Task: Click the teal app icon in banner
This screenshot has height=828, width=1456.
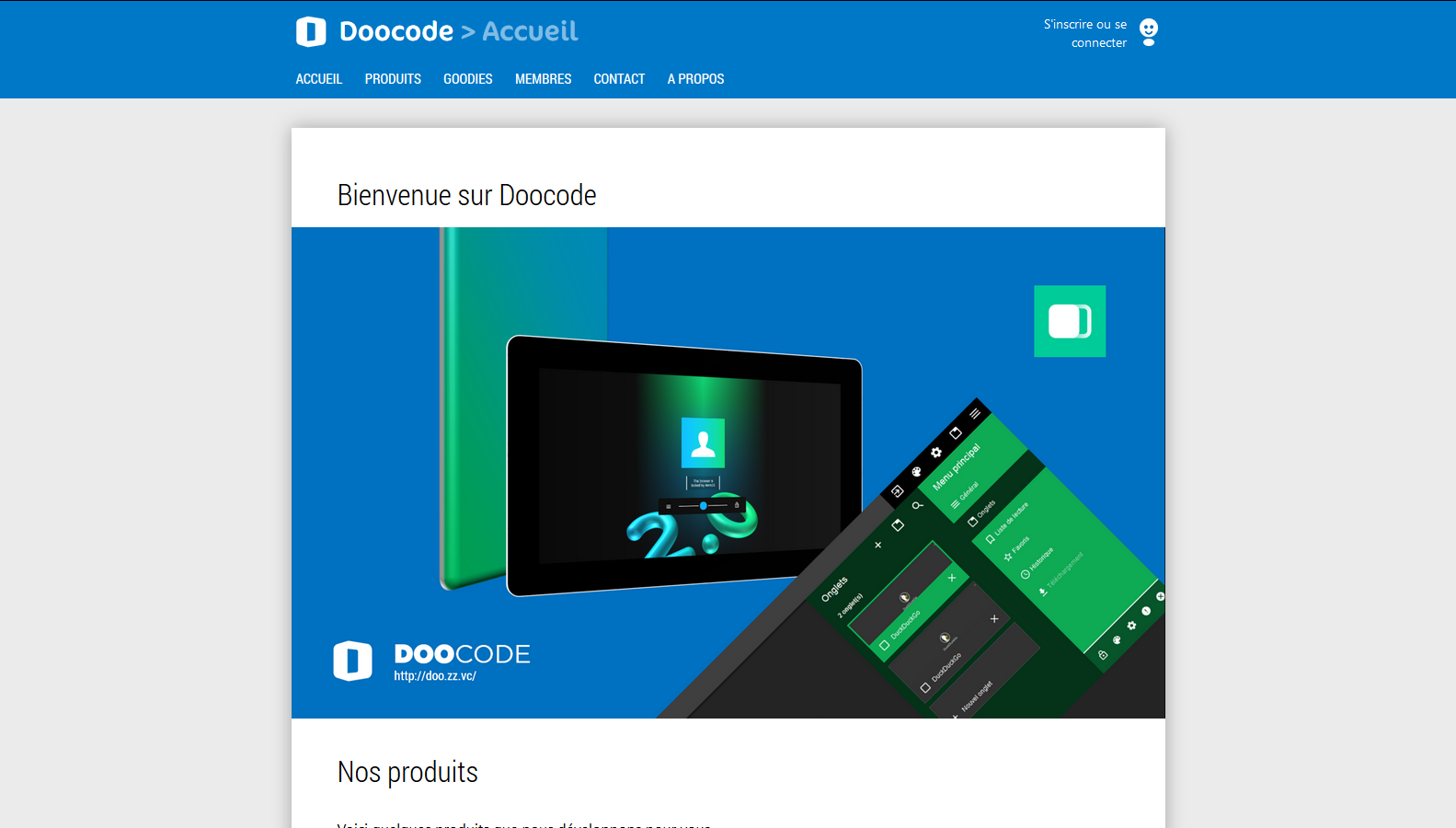Action: (x=1070, y=321)
